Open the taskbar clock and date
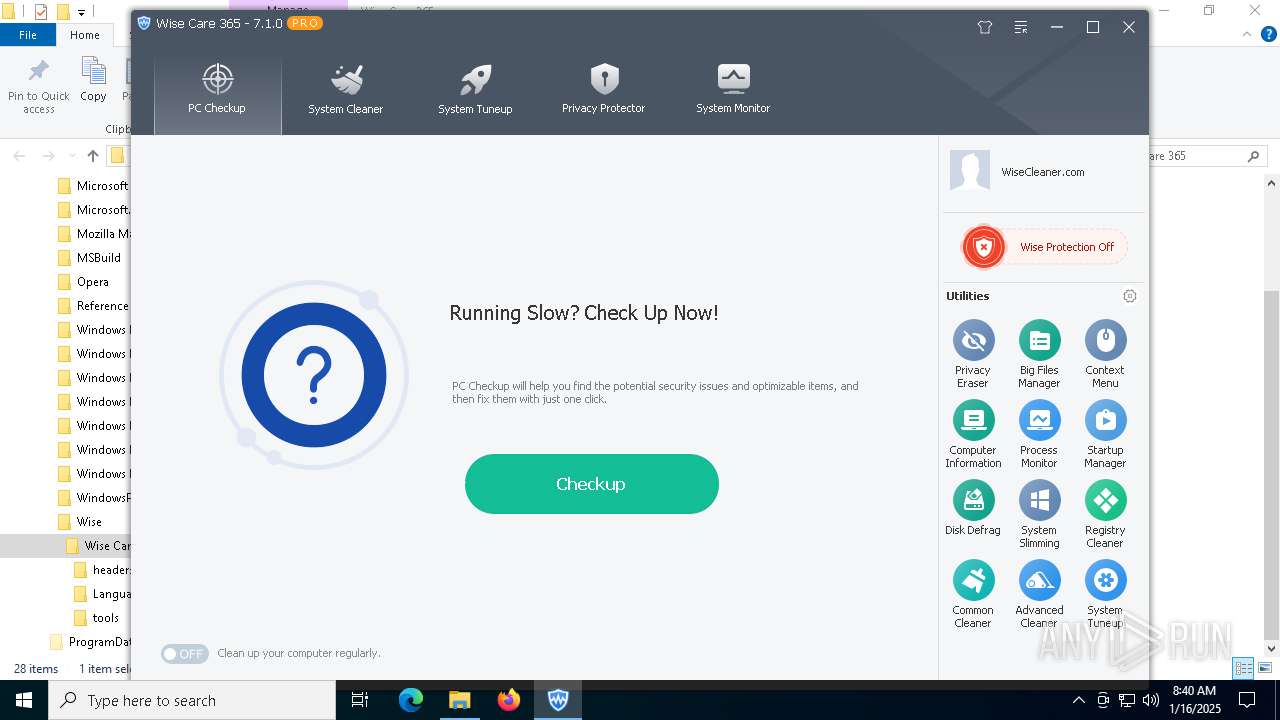 (x=1193, y=699)
